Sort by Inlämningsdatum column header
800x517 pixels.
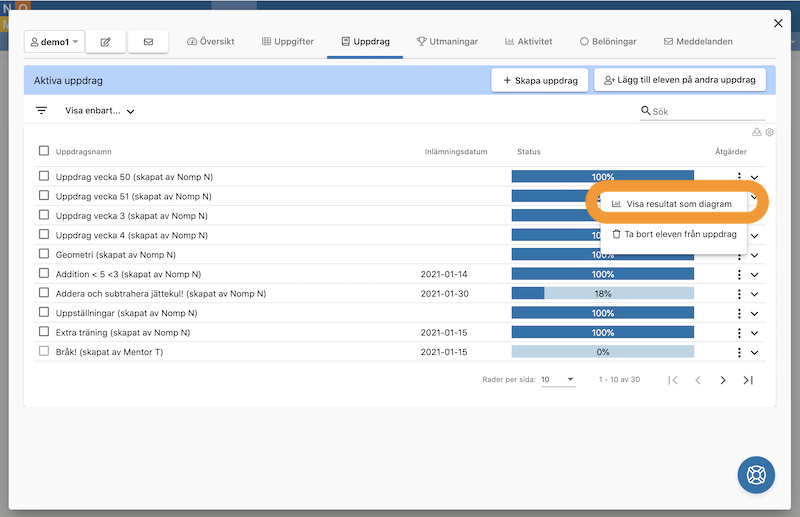coord(456,152)
